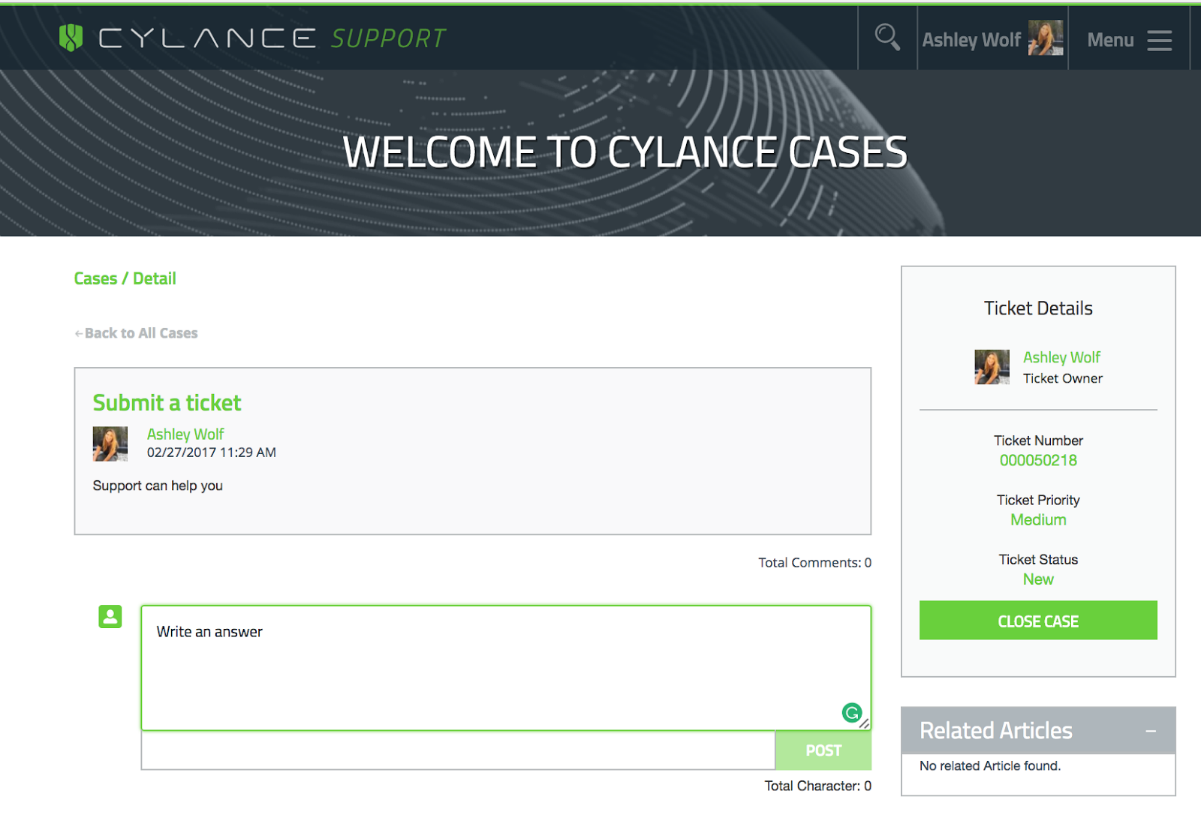Click ticket number 000050218

(1038, 461)
